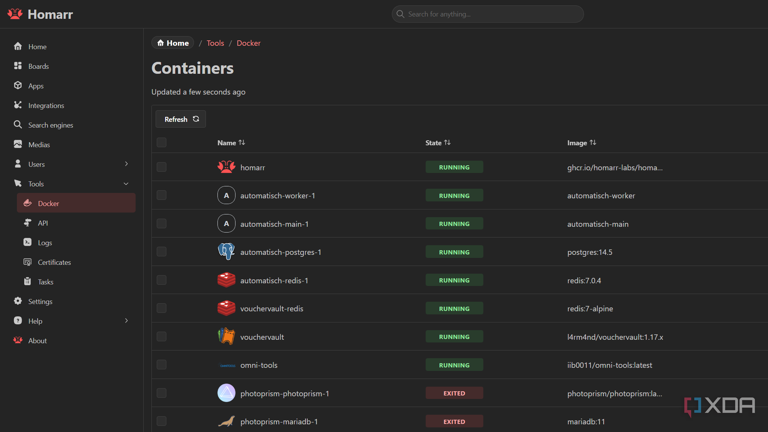Check the homarr container checkbox
Image resolution: width=768 pixels, height=432 pixels.
click(x=162, y=167)
